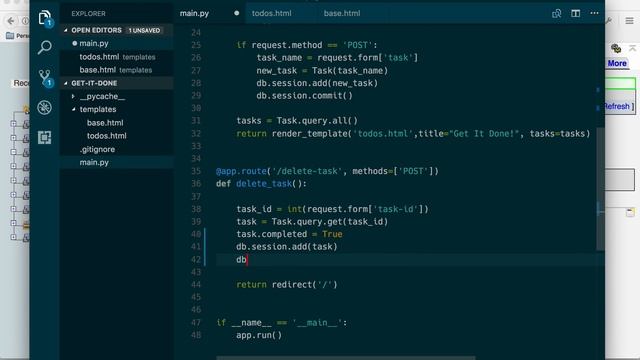Split the editor with the split icon

coord(576,13)
